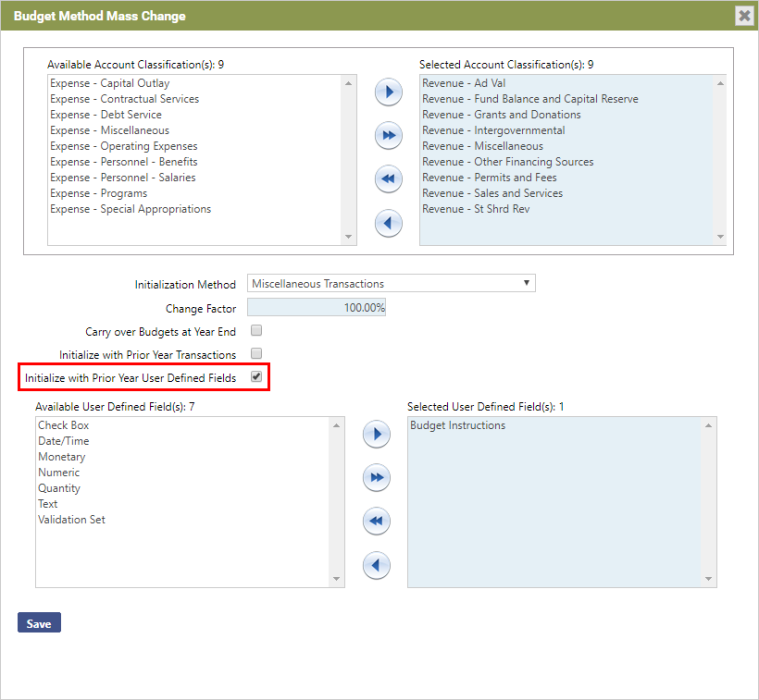Click move-right arrow for User Defined Fields
Viewport: 759px width, 700px height.
click(x=376, y=434)
